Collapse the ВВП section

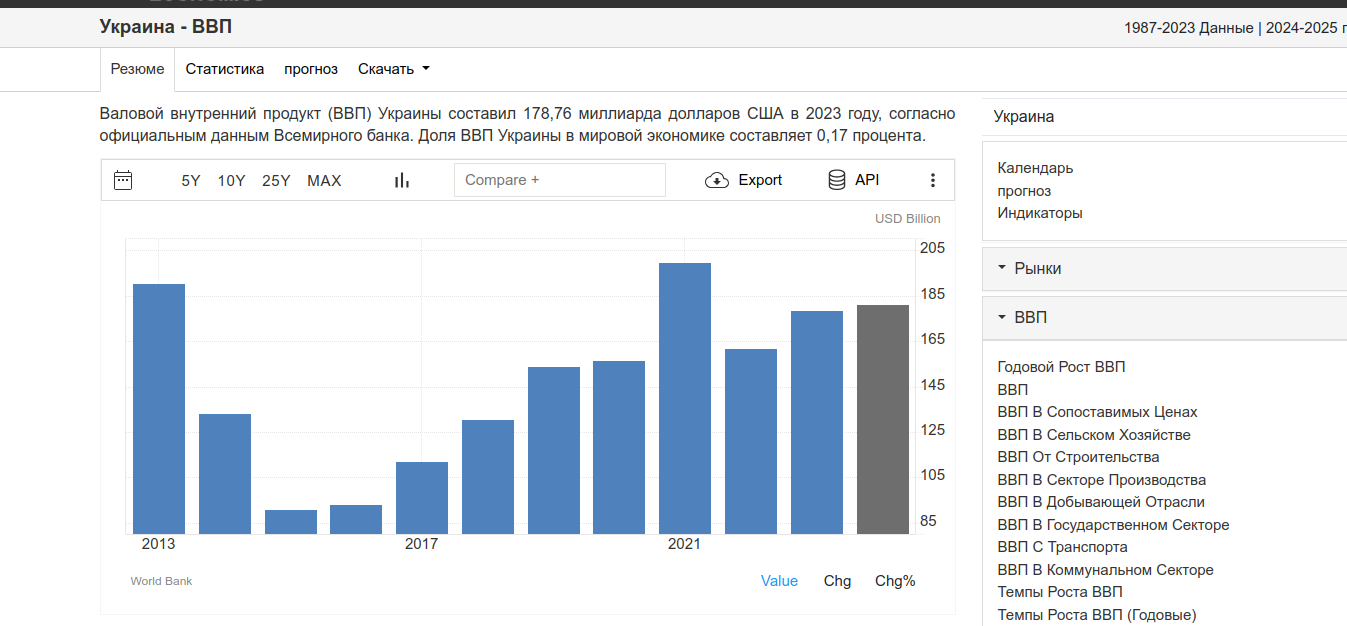(1030, 318)
